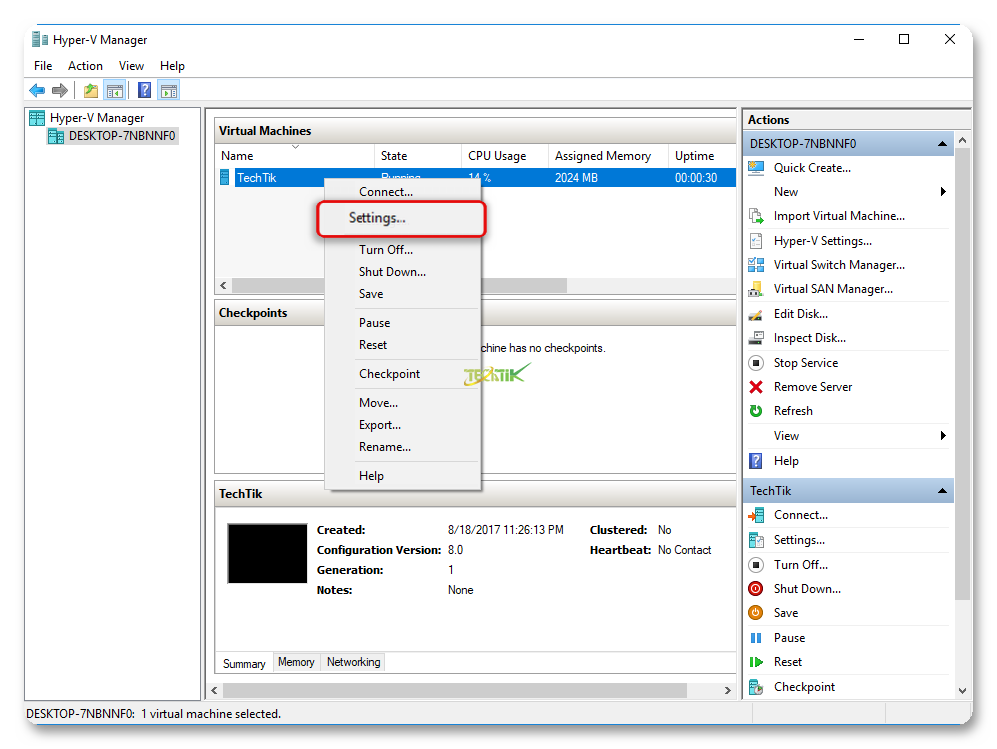The height and width of the screenshot is (749, 997).
Task: Click the Back arrow toolbar icon
Action: (x=37, y=91)
